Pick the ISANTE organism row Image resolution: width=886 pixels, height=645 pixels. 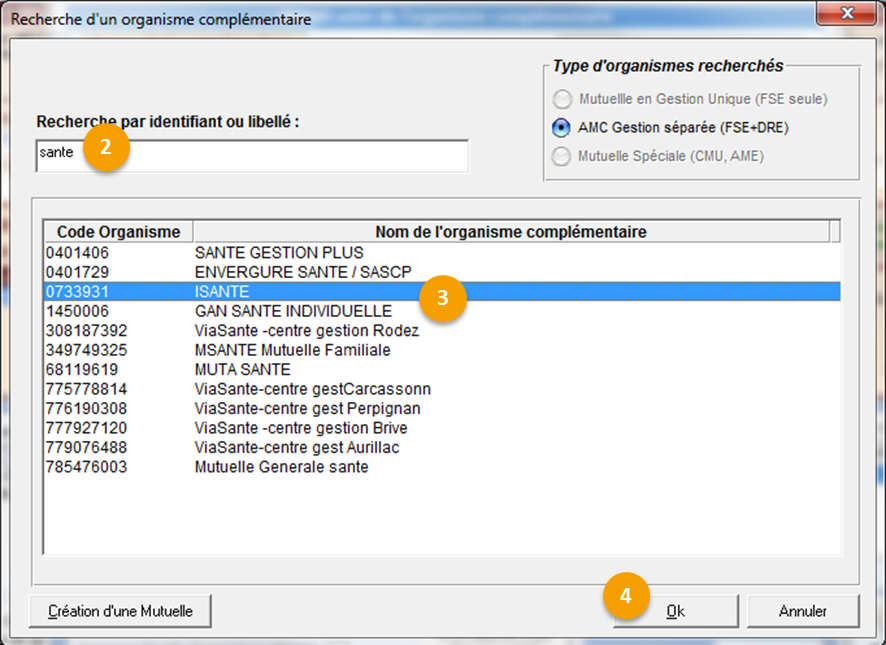222,292
